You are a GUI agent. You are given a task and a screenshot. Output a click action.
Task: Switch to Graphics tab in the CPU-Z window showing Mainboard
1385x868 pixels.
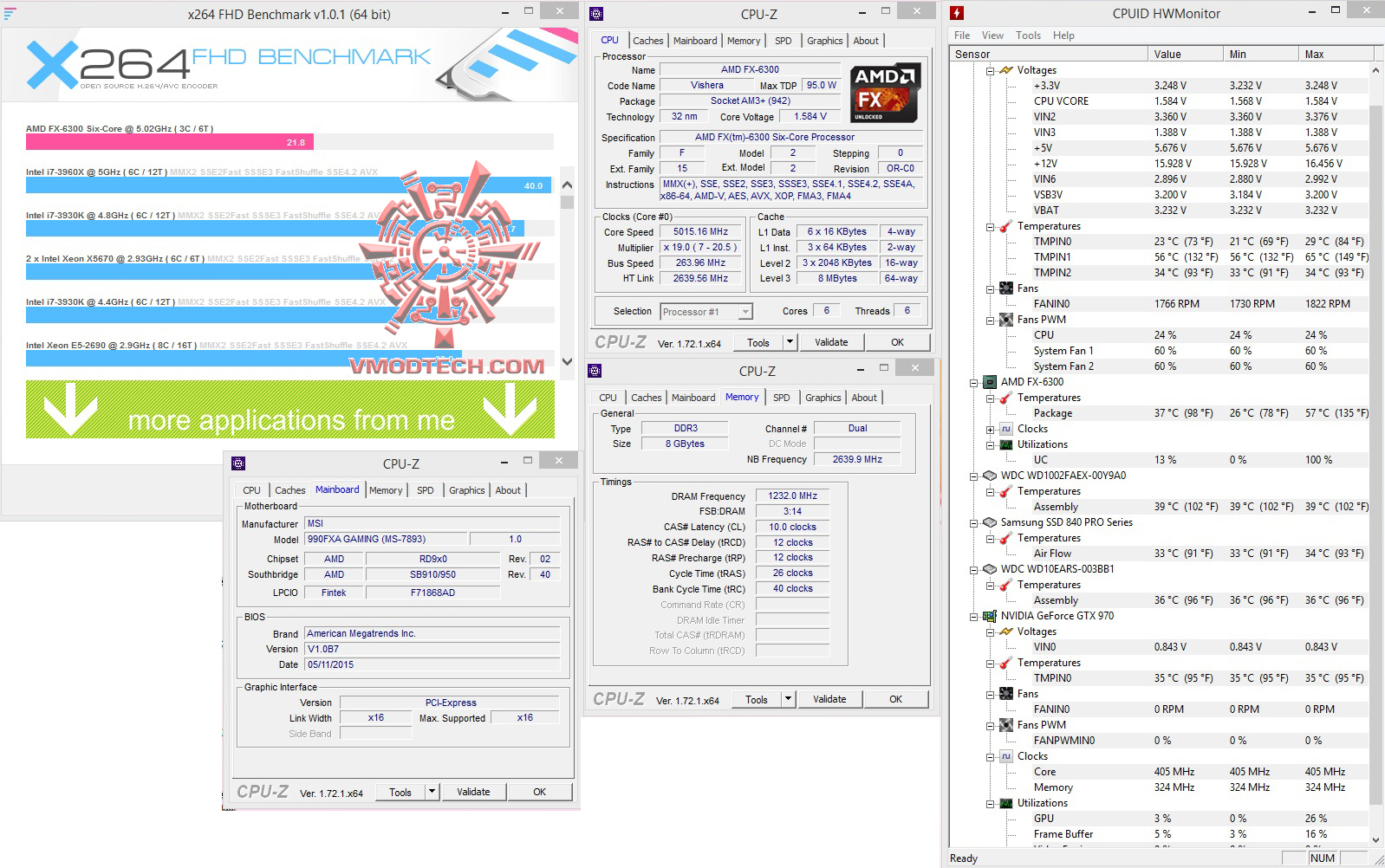click(x=466, y=490)
